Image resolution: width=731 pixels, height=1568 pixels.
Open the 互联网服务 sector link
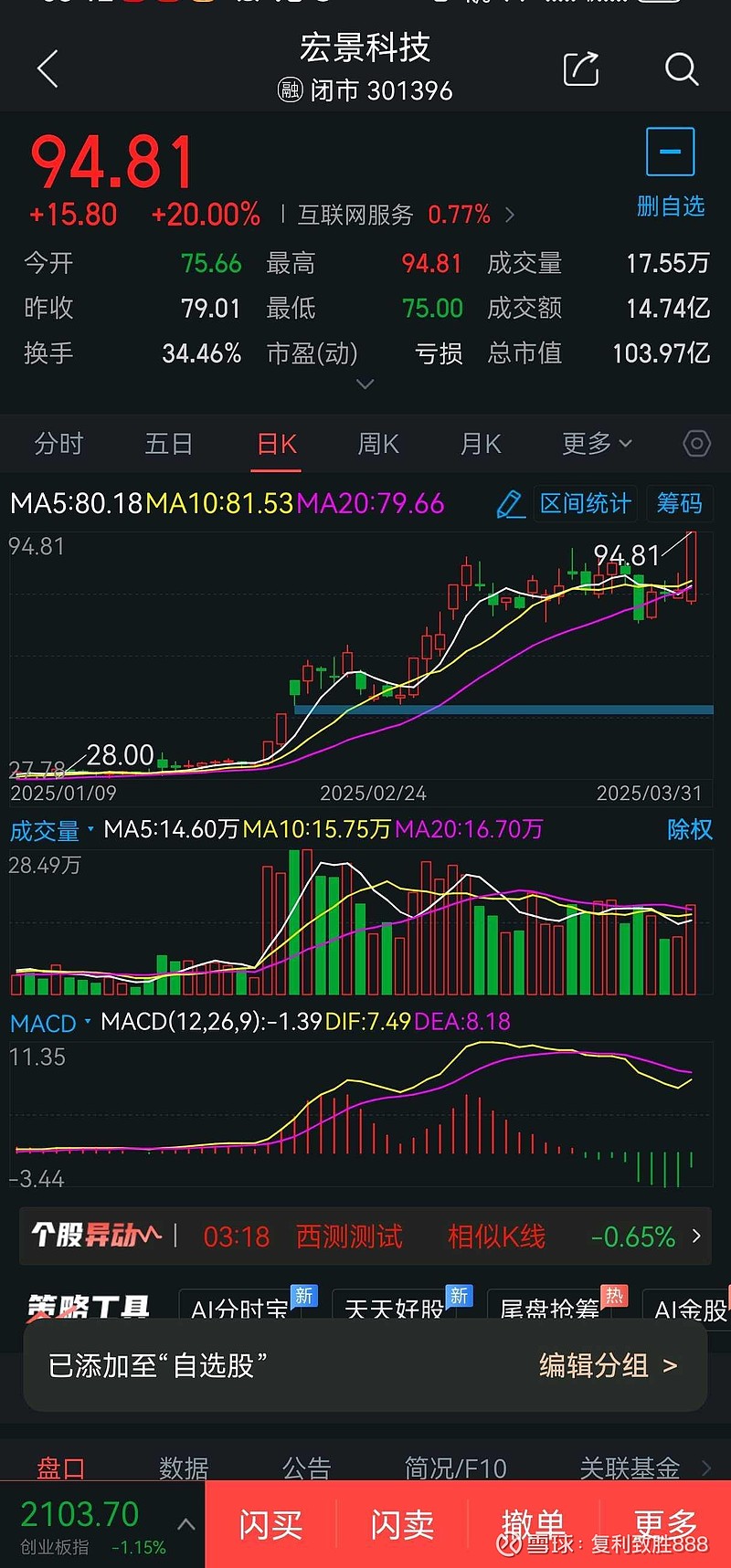(x=355, y=215)
